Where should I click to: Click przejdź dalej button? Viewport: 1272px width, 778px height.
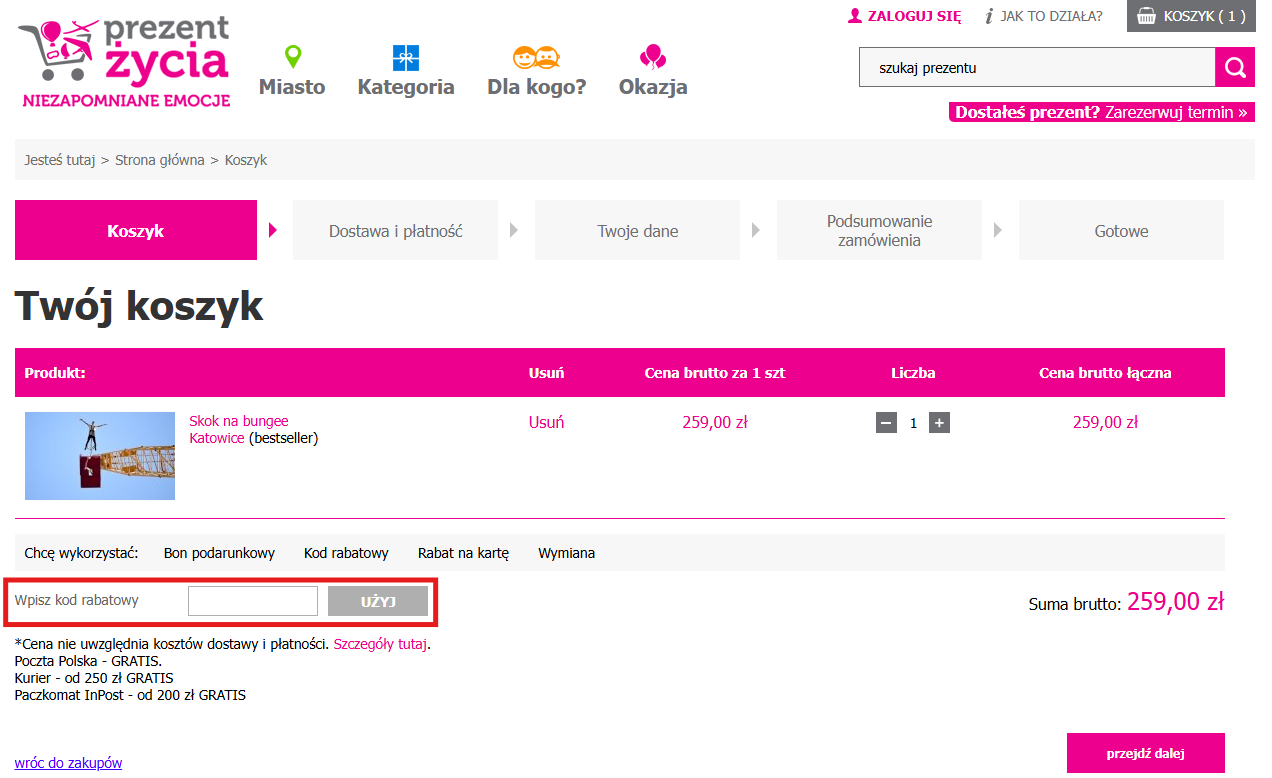pyautogui.click(x=1145, y=753)
